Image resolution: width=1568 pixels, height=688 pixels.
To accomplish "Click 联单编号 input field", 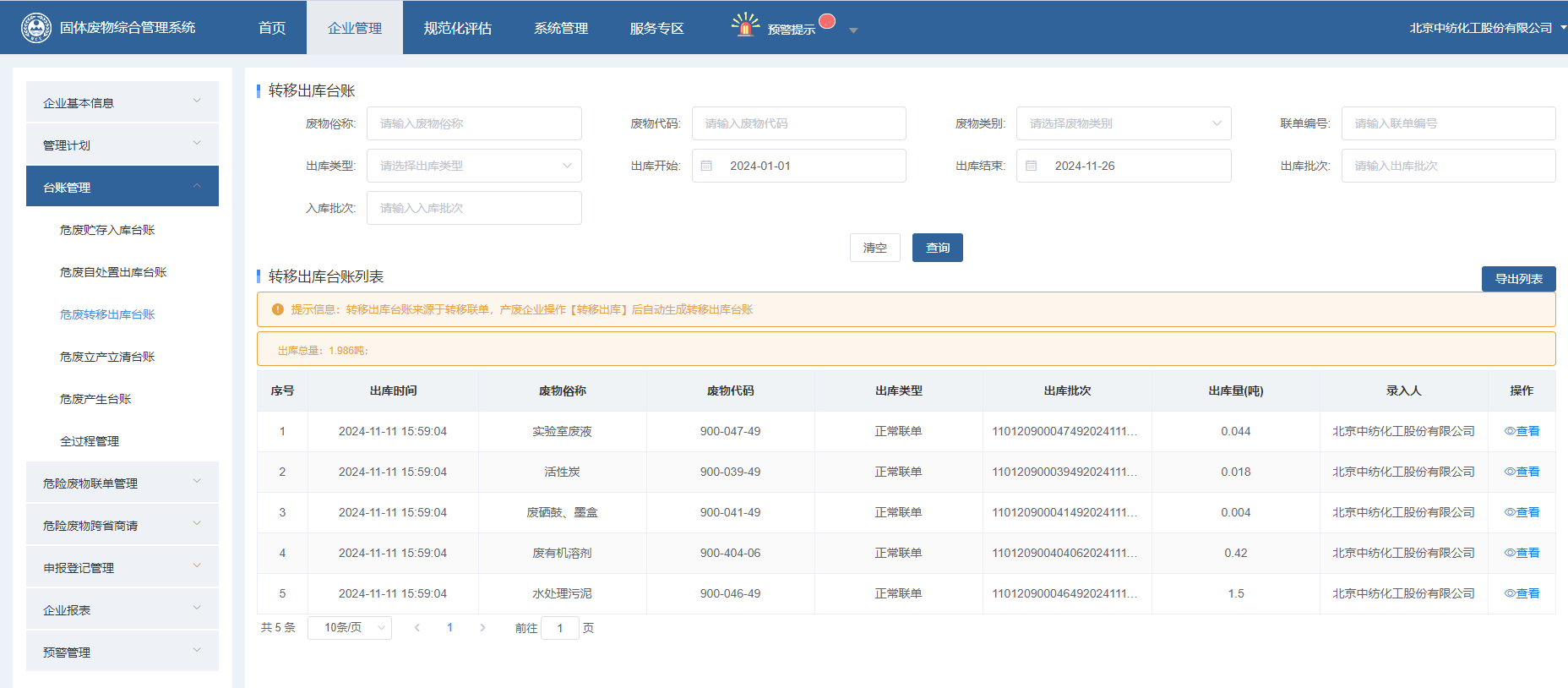I will tap(1448, 123).
